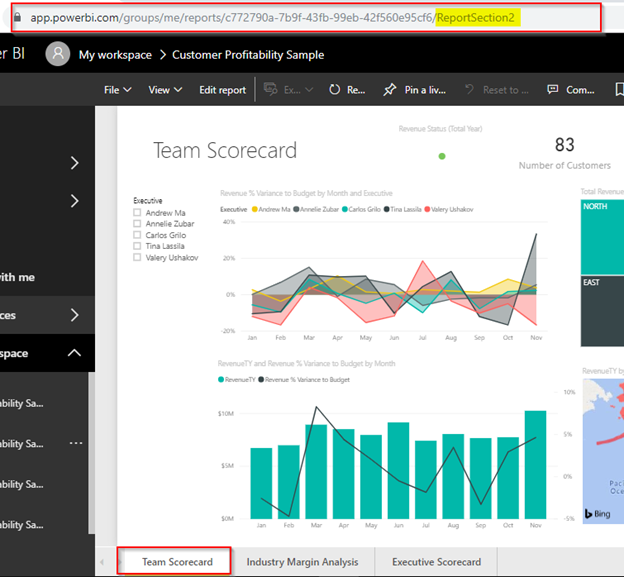Click the Power BI logo text
This screenshot has height=577, width=624.
point(12,53)
